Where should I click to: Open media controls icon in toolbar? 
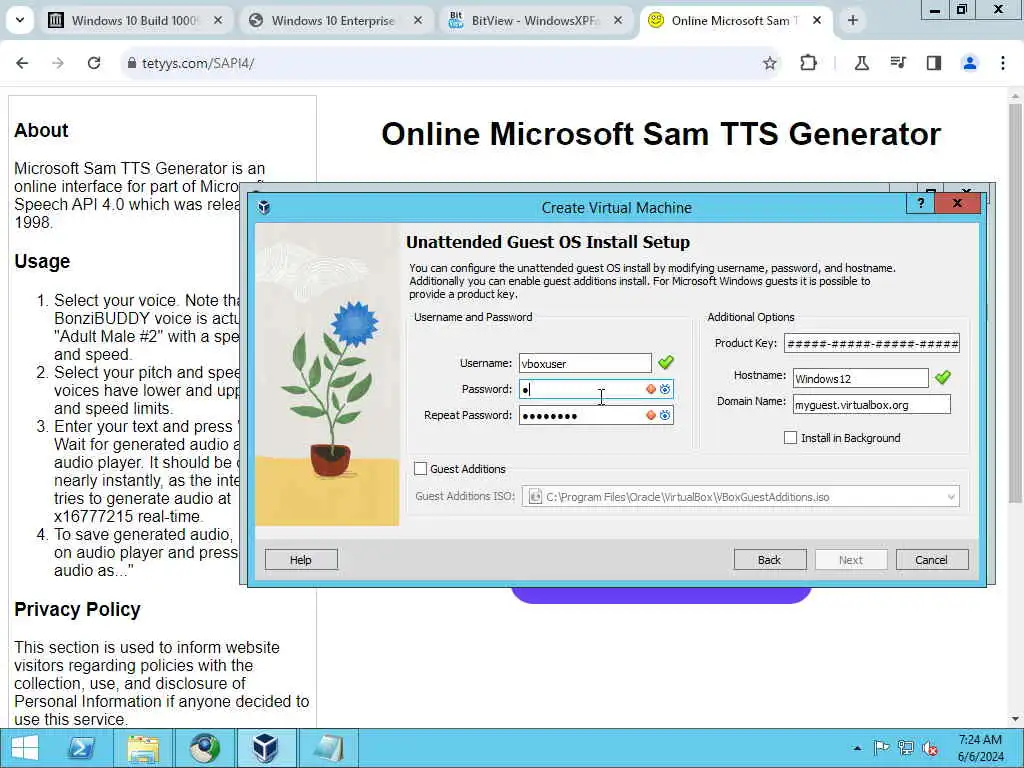click(x=898, y=63)
